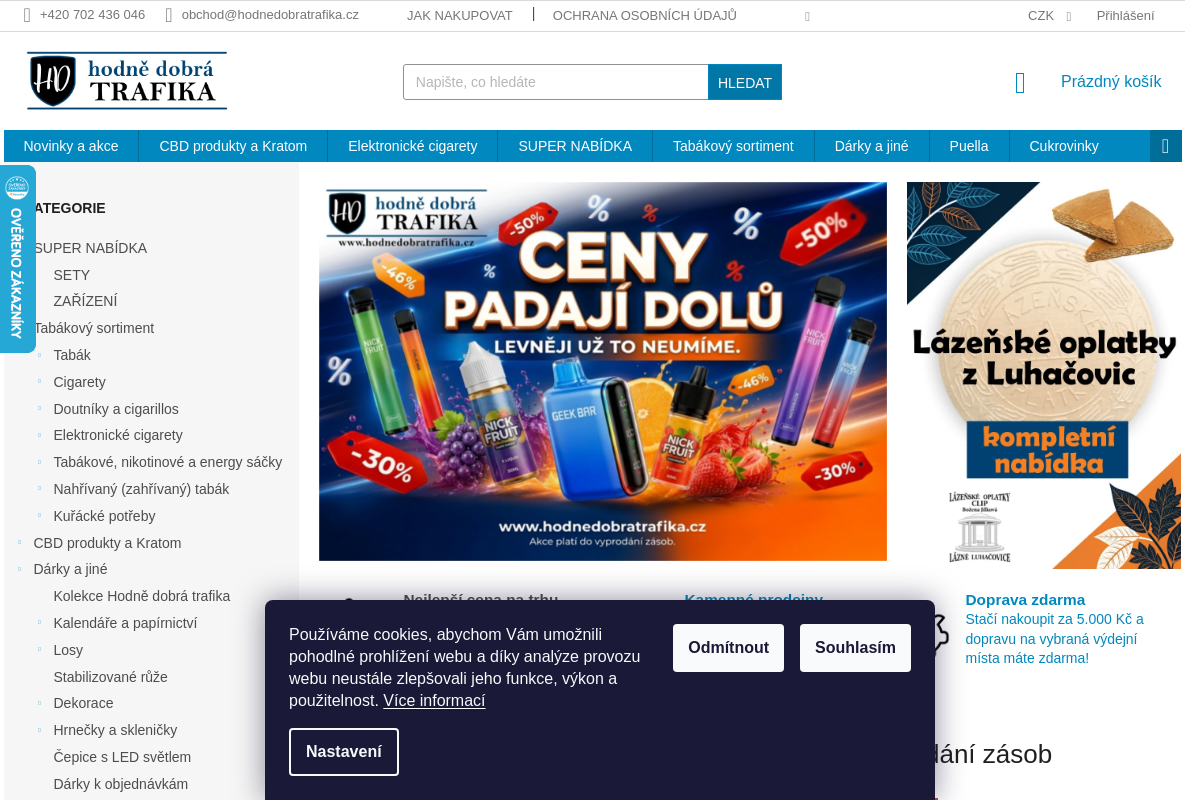Open the SUPER NABÍDKA navigation menu

click(575, 146)
